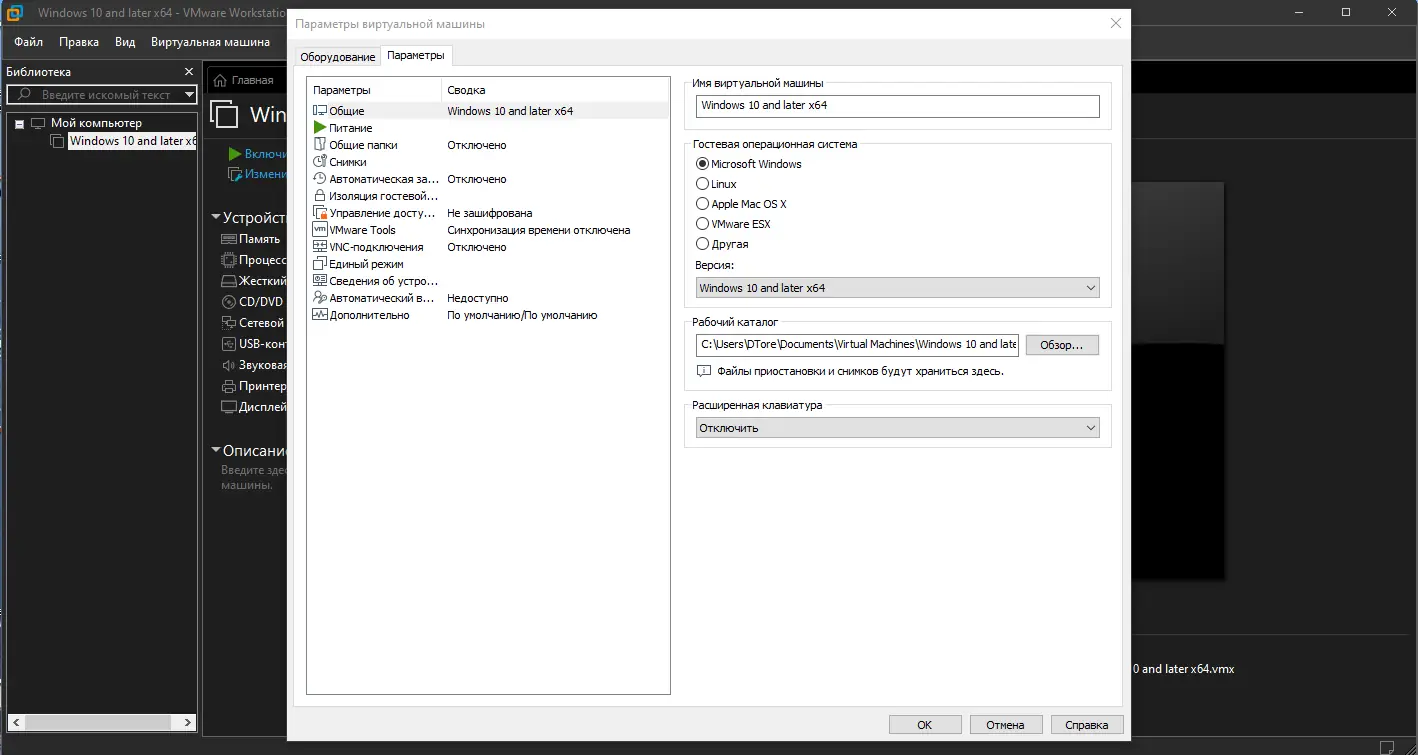This screenshot has height=755, width=1418.
Task: Open the Вид menu in VMware Workstation
Action: coord(125,42)
